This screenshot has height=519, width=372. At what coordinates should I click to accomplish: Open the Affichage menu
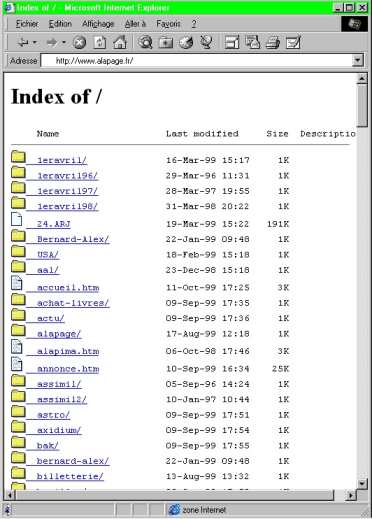point(98,24)
